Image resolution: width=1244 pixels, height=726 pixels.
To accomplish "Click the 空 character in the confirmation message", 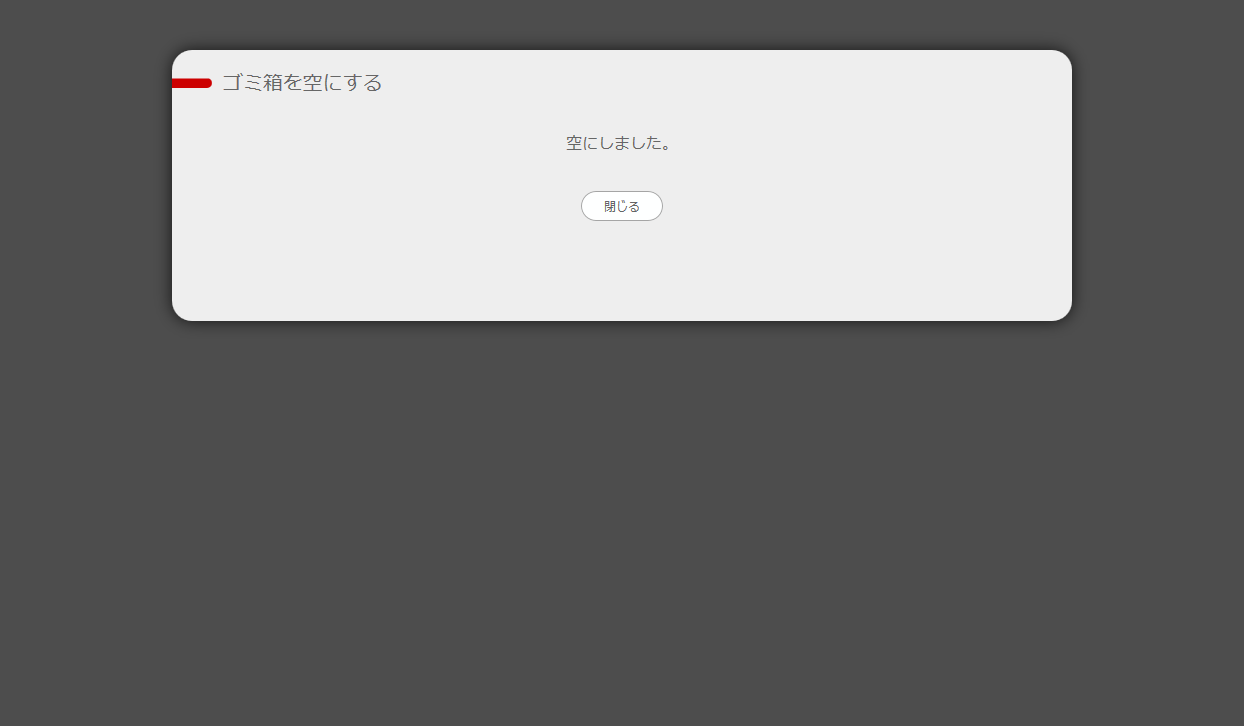I will [575, 143].
